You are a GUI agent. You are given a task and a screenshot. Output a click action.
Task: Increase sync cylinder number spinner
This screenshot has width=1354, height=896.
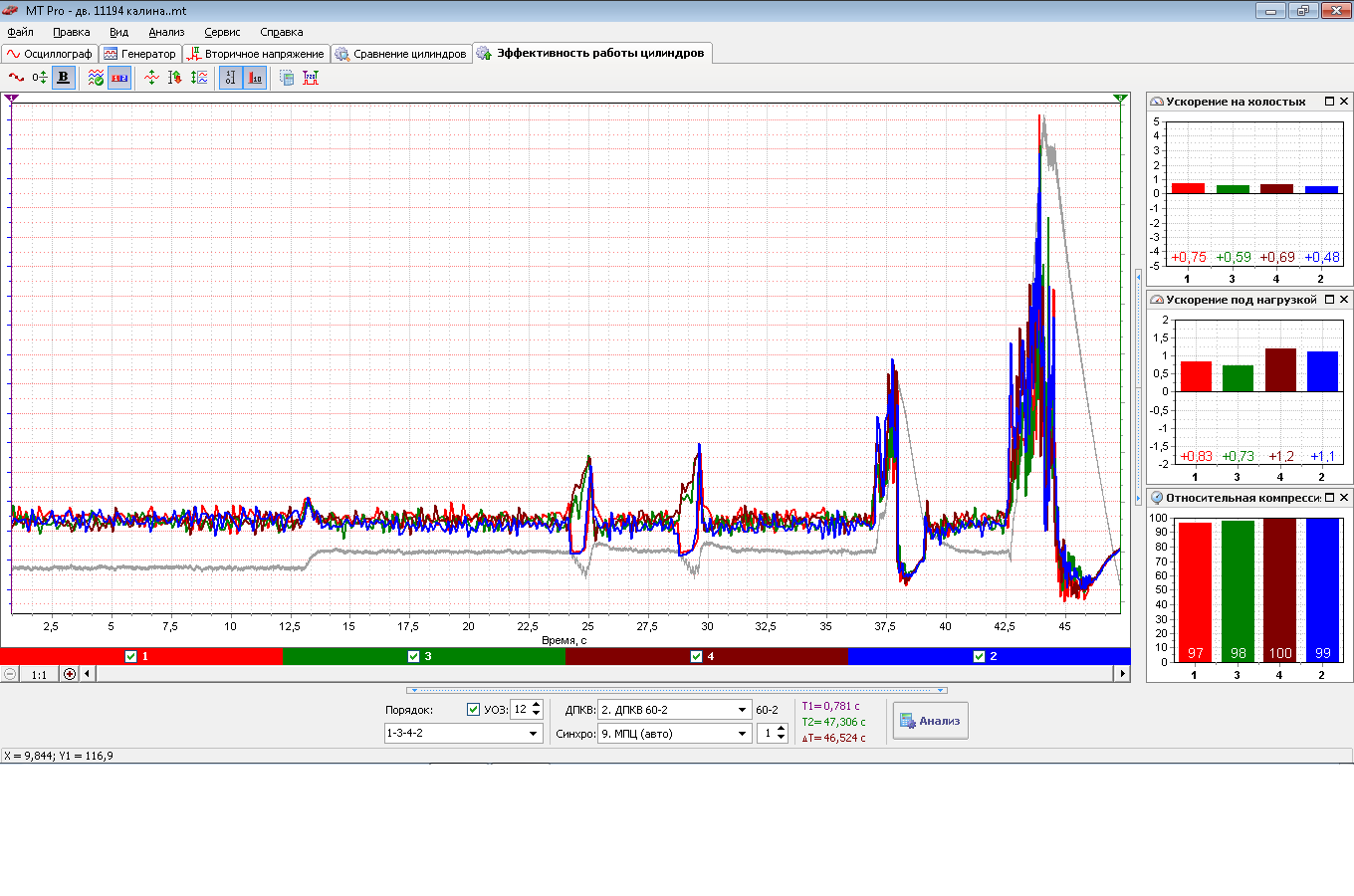[x=781, y=729]
